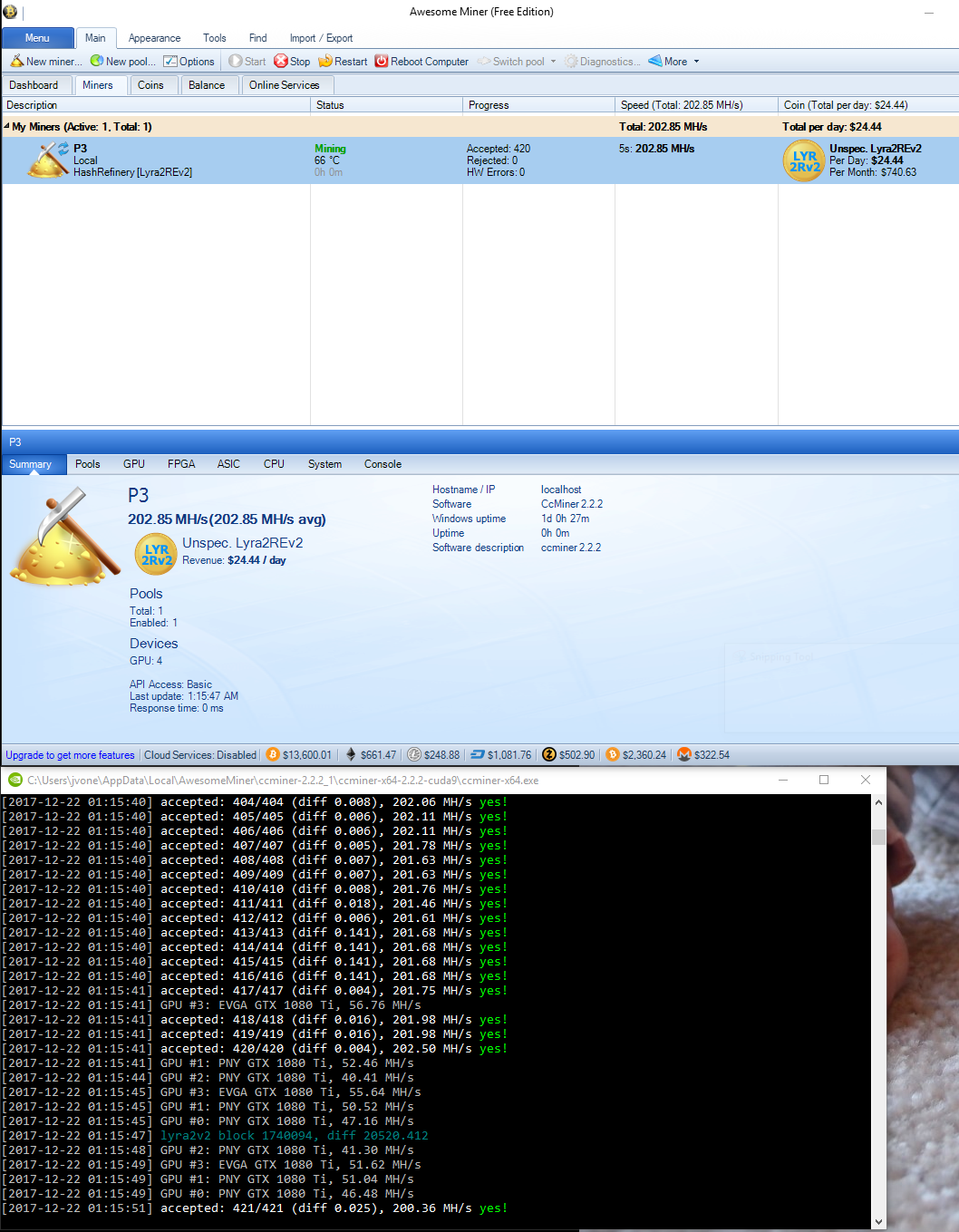The width and height of the screenshot is (959, 1232).
Task: Click the More toolbar button
Action: [x=668, y=62]
